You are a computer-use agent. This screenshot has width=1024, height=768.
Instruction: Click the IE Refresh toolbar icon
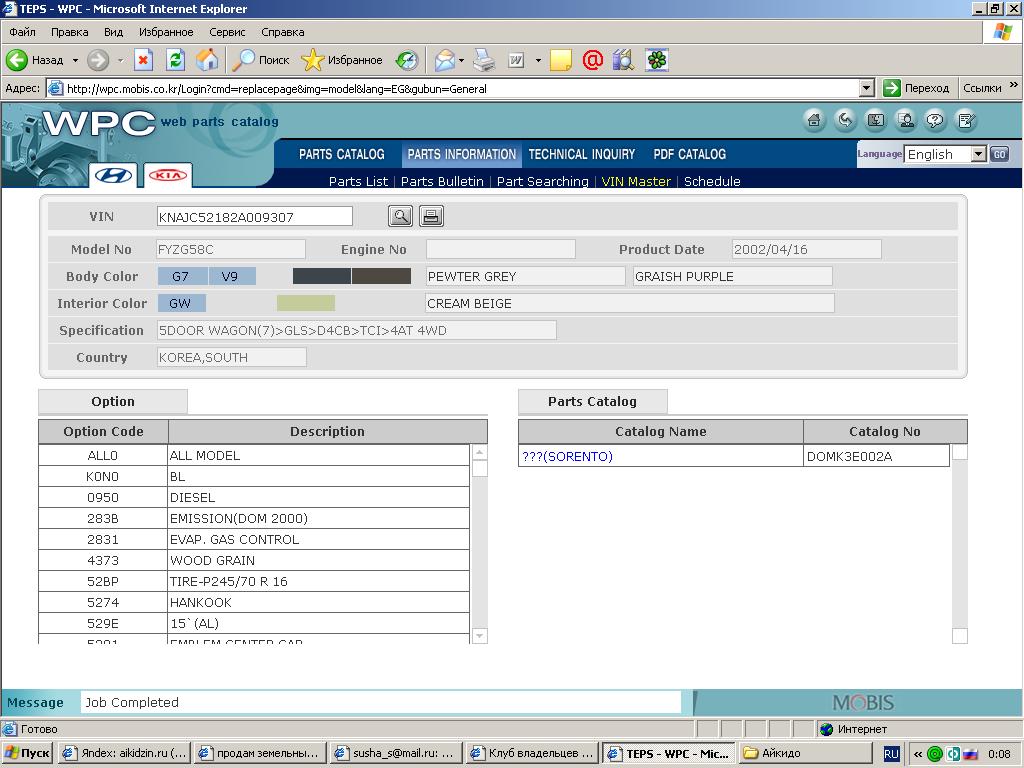[x=175, y=60]
